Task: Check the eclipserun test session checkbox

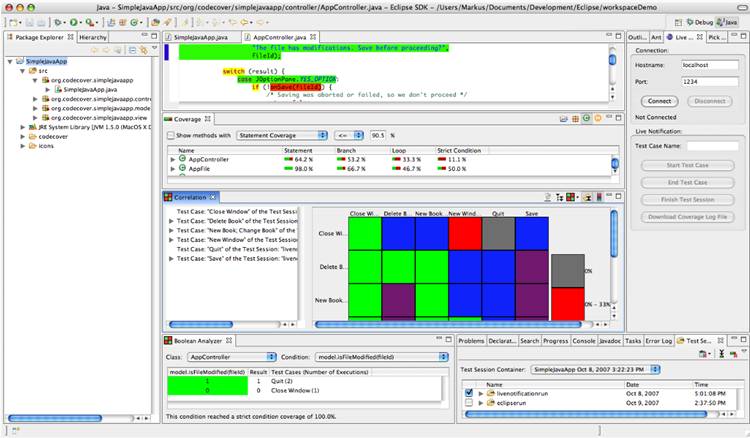Action: 469,403
